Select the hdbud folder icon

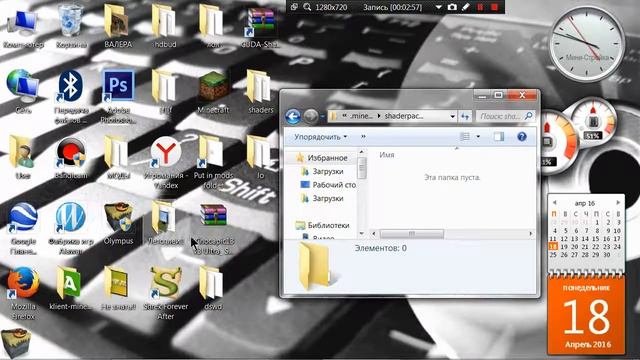[165, 27]
